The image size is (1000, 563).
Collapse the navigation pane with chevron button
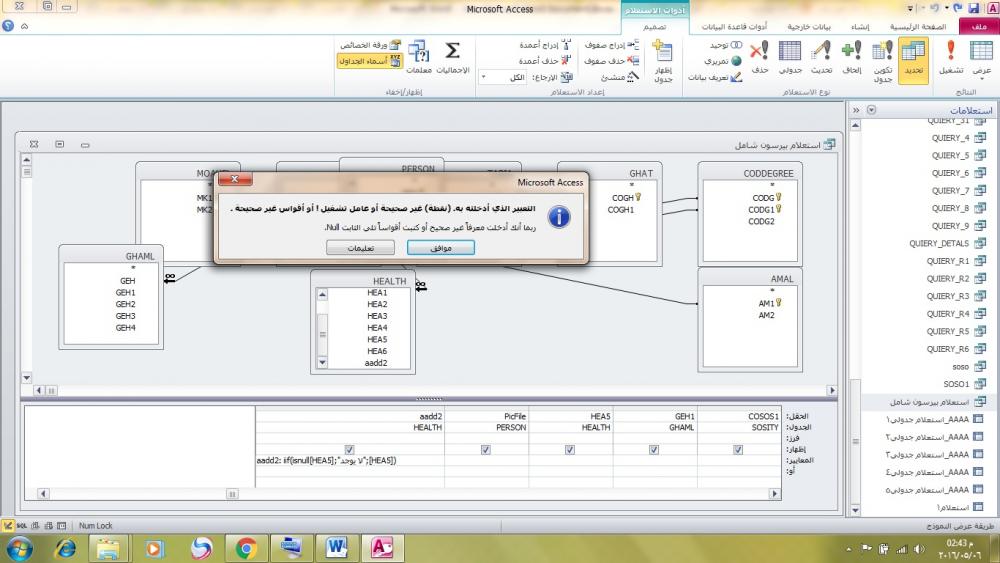click(856, 110)
